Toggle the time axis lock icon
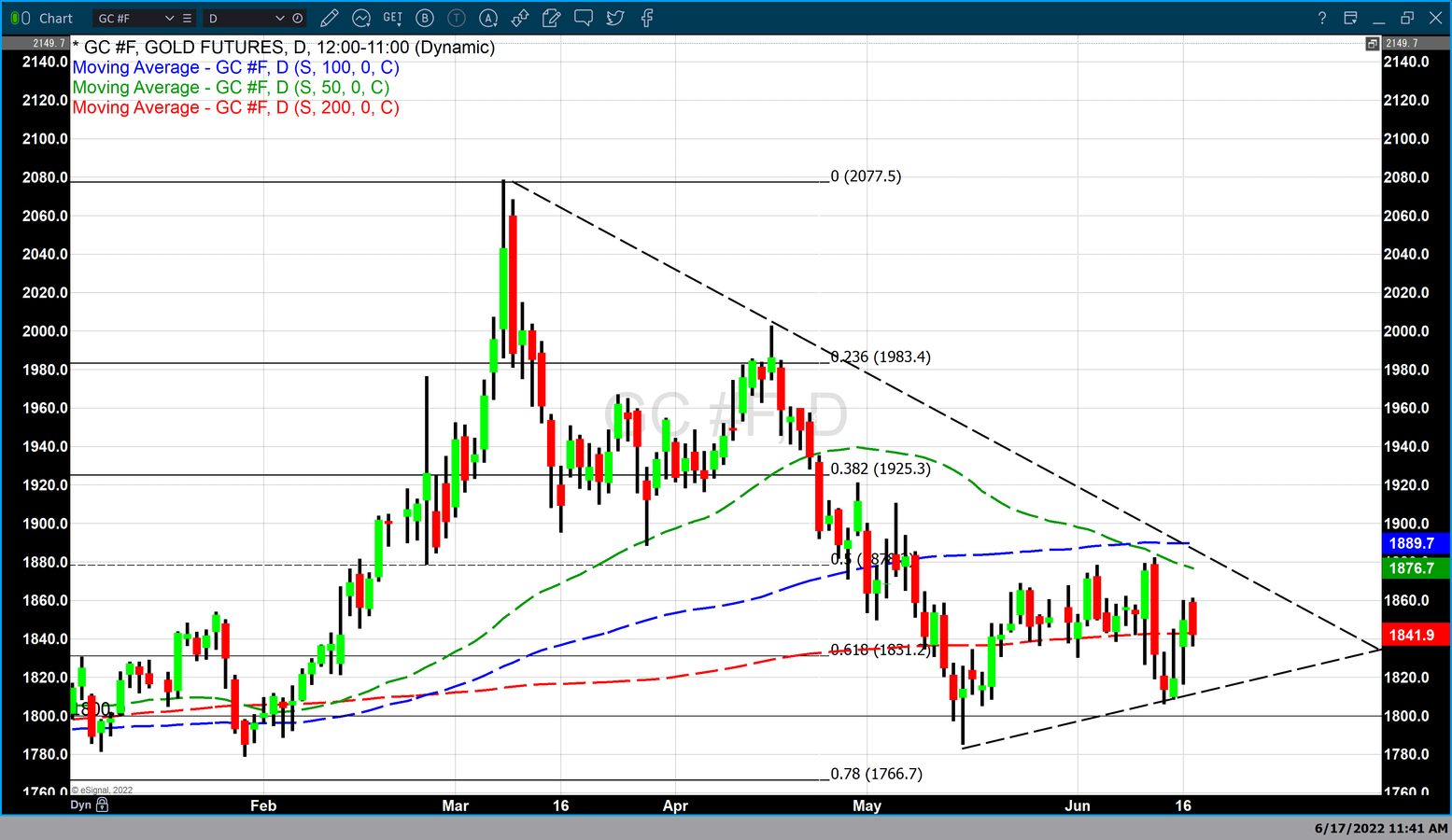1452x840 pixels. tap(103, 805)
